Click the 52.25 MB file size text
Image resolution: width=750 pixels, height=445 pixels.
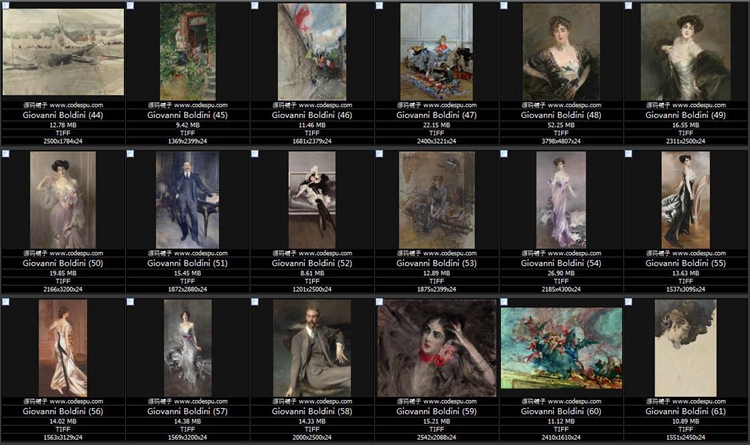pyautogui.click(x=561, y=125)
